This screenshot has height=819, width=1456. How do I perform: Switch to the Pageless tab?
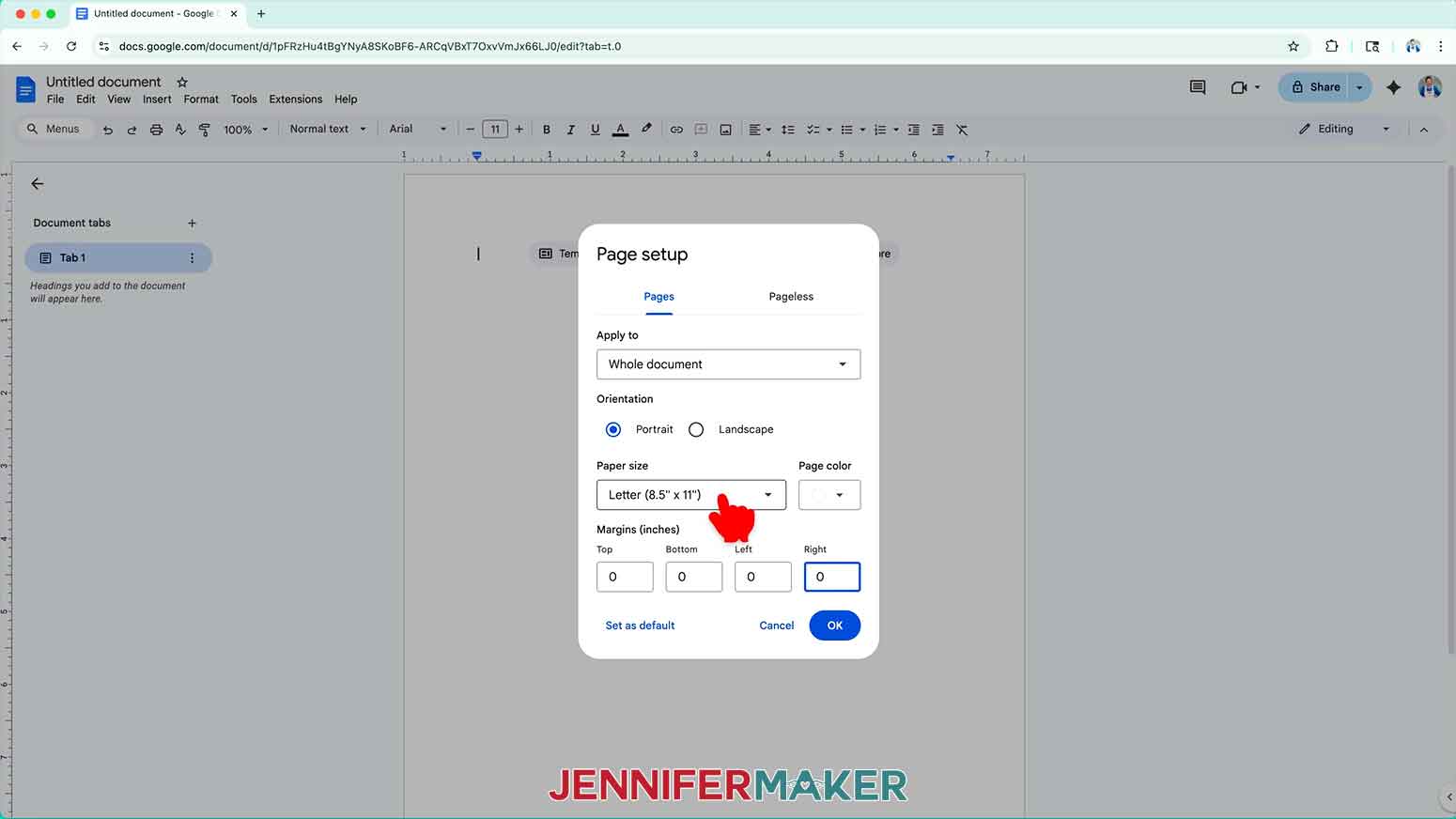tap(791, 297)
